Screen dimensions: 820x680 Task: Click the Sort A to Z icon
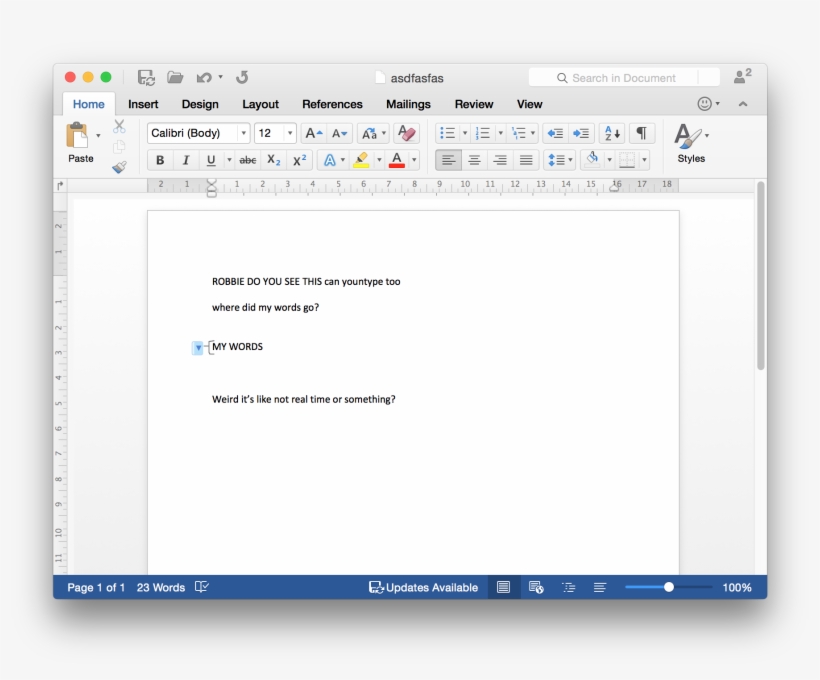point(612,133)
